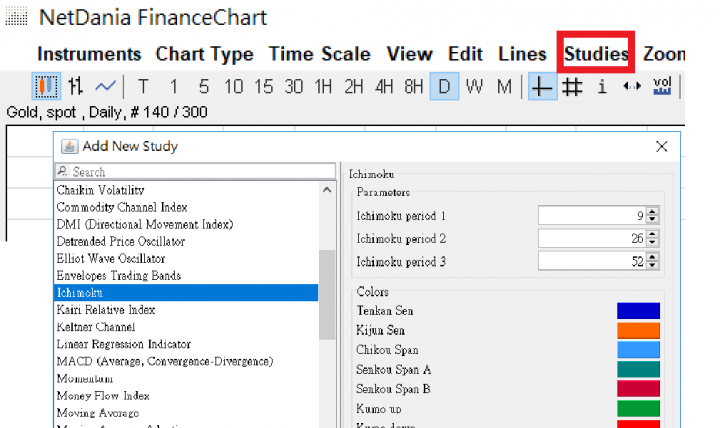720x428 pixels.
Task: Click the info 'i' toolbar icon
Action: tap(602, 86)
